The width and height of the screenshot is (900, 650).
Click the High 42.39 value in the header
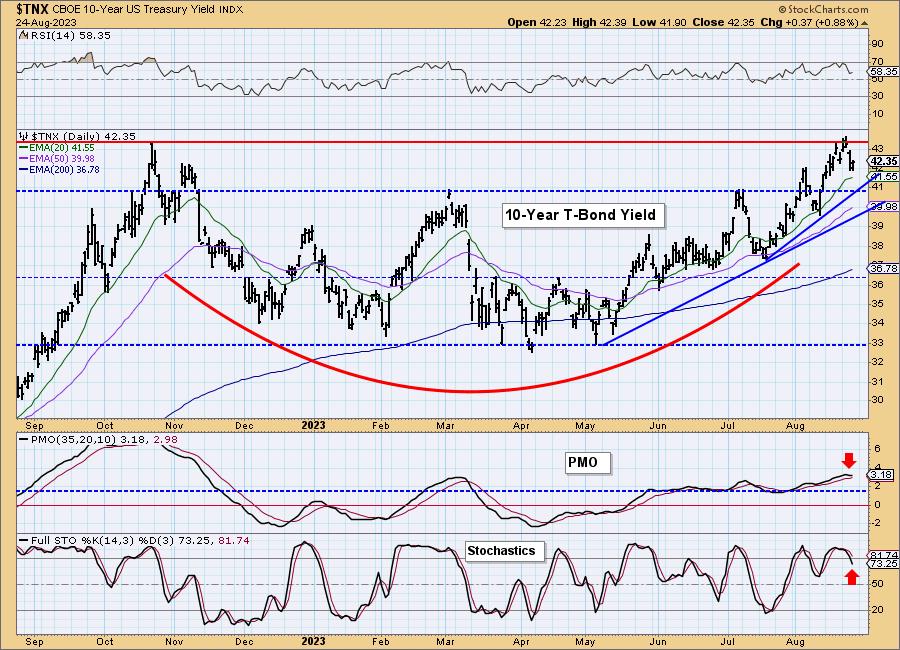(599, 22)
